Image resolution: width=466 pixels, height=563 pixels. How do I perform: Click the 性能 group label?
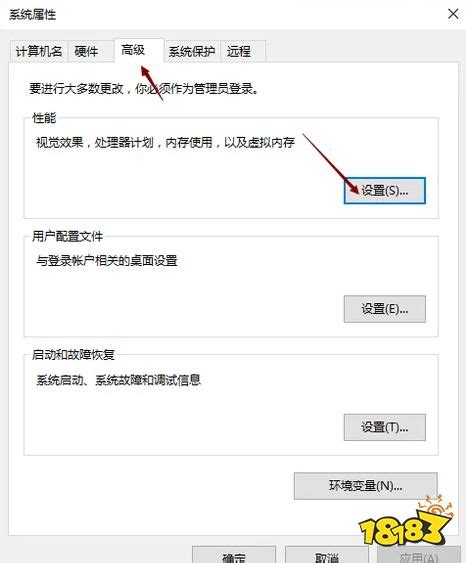[44, 117]
